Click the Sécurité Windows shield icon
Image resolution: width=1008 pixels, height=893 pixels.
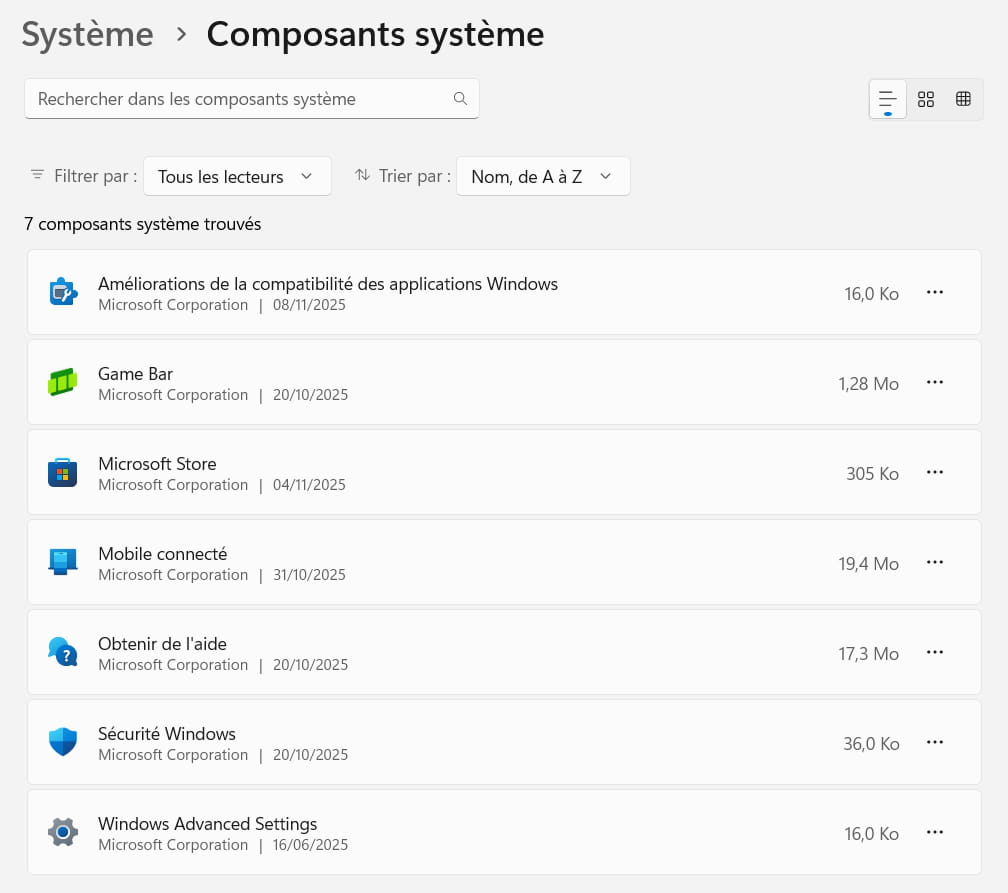63,742
